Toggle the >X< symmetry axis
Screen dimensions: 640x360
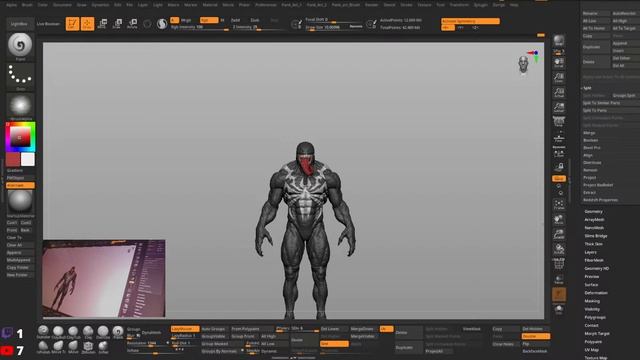[448, 28]
